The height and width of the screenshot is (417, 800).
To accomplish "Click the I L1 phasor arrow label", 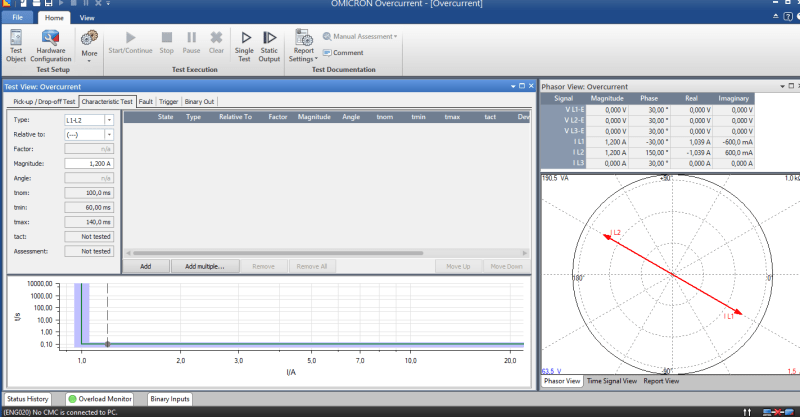I will [x=728, y=316].
